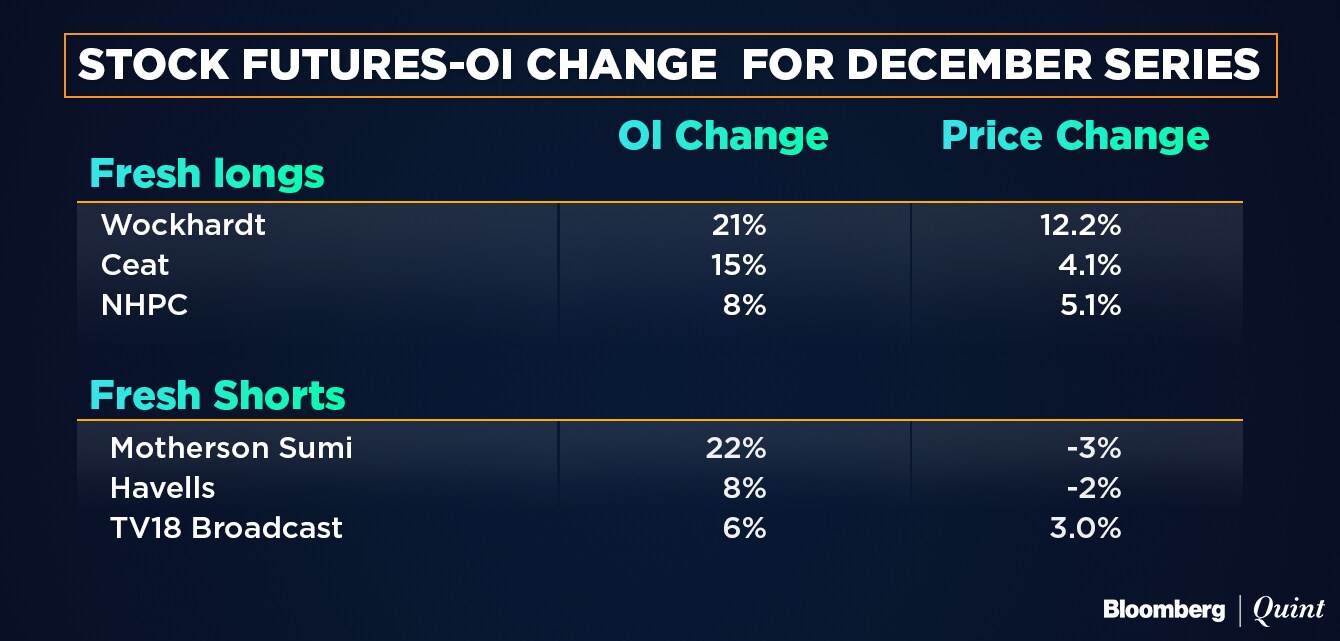
Task: Select the OI Change column header
Action: 723,136
